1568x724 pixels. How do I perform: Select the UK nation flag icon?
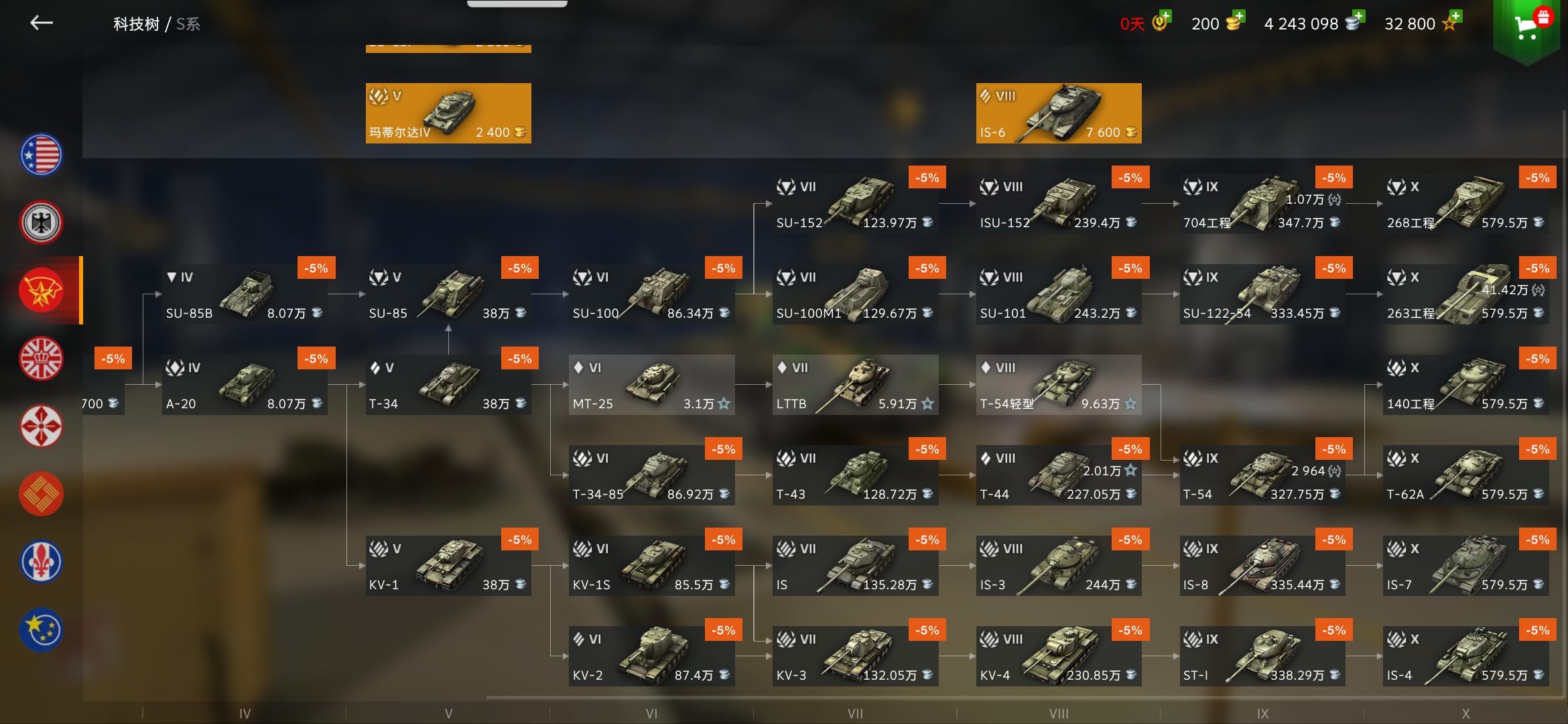point(42,358)
